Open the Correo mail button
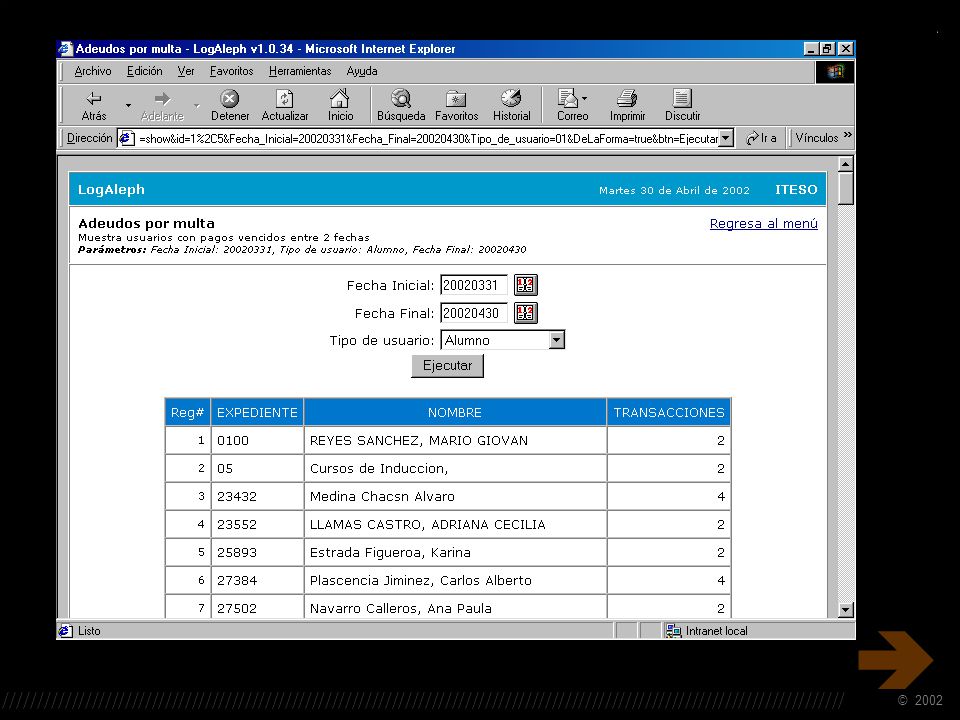The width and height of the screenshot is (960, 720). pyautogui.click(x=572, y=105)
